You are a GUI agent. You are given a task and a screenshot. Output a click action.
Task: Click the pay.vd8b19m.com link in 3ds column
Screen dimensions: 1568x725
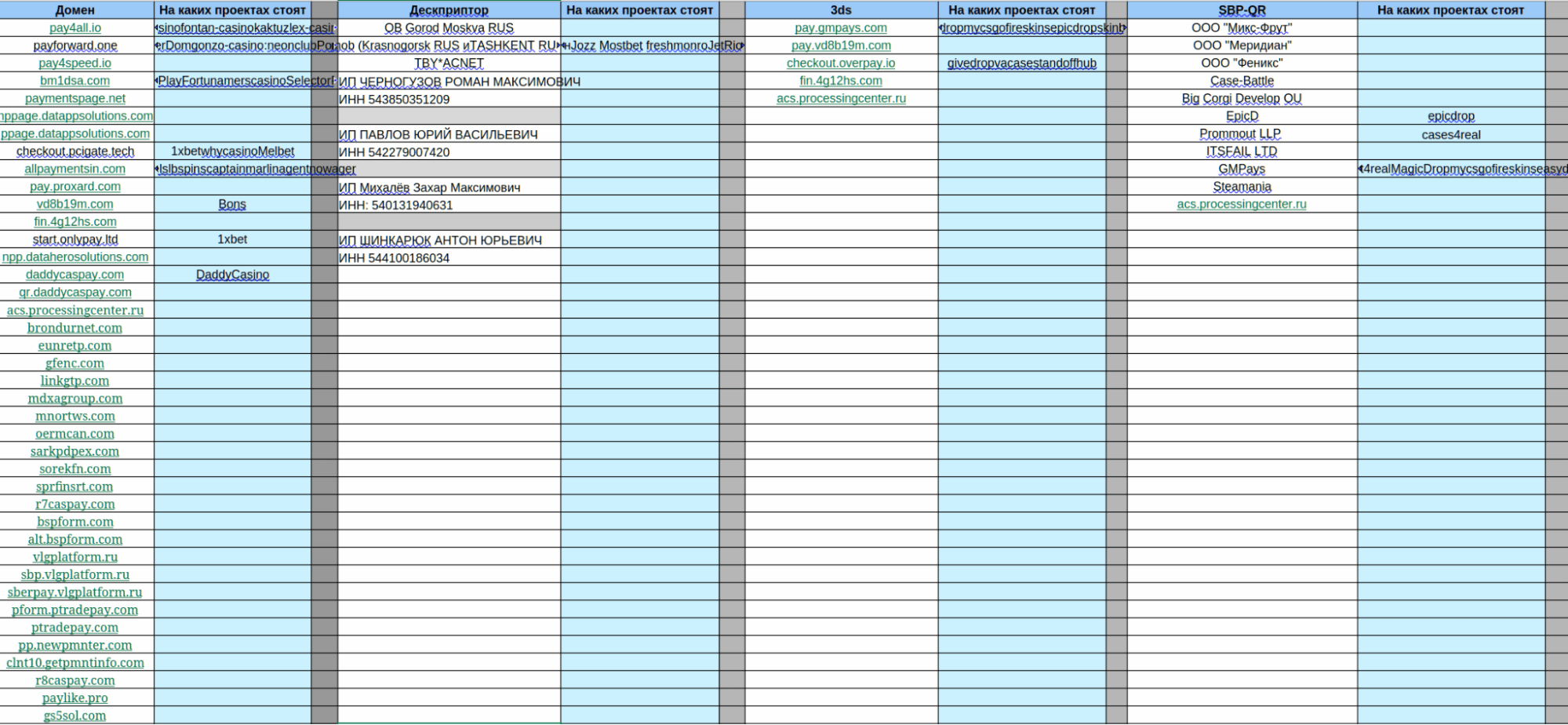(841, 46)
